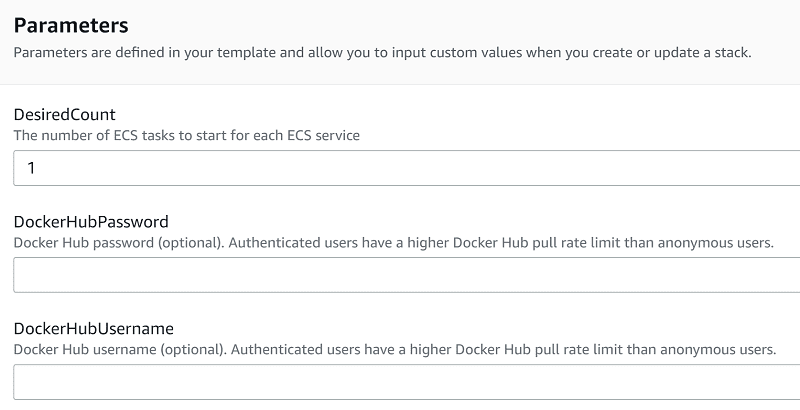Click the Docker Hub username help text
The width and height of the screenshot is (800, 410).
click(394, 350)
